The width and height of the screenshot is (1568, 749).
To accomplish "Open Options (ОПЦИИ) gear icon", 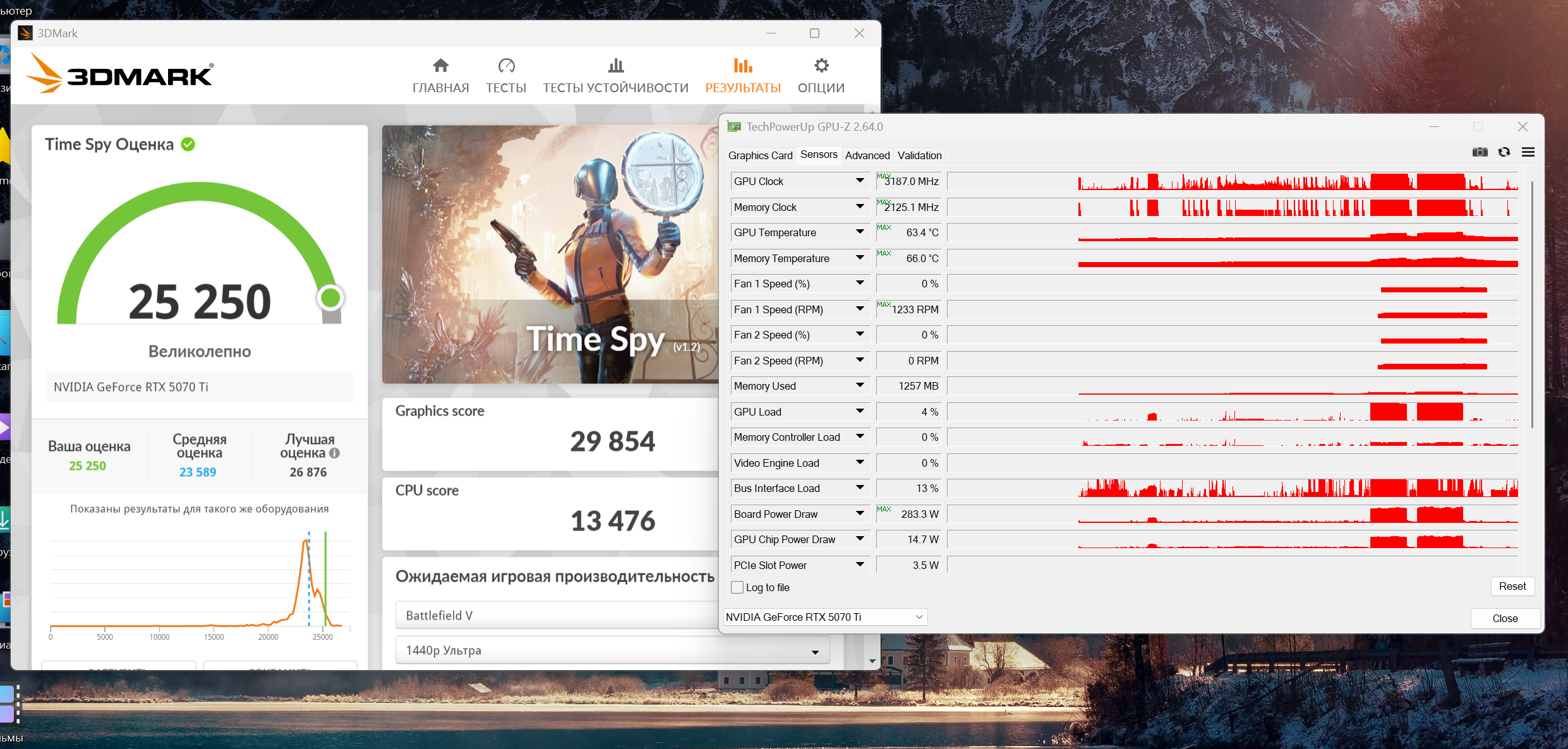I will (821, 66).
